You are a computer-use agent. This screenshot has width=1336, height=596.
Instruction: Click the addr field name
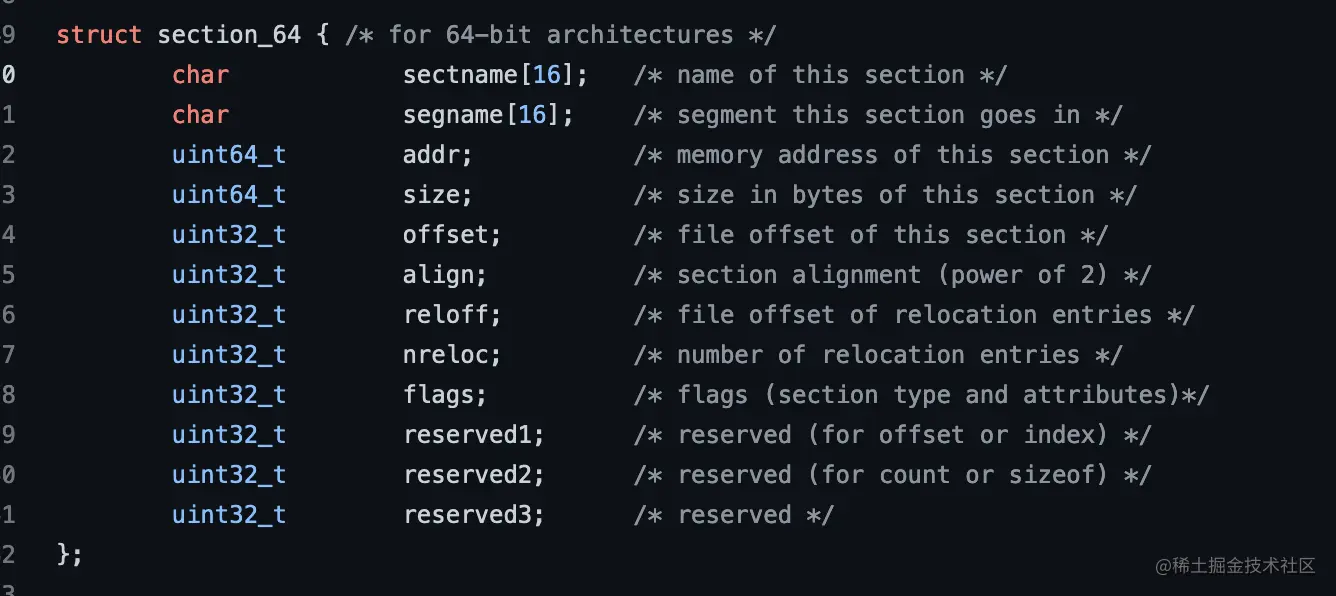click(438, 155)
